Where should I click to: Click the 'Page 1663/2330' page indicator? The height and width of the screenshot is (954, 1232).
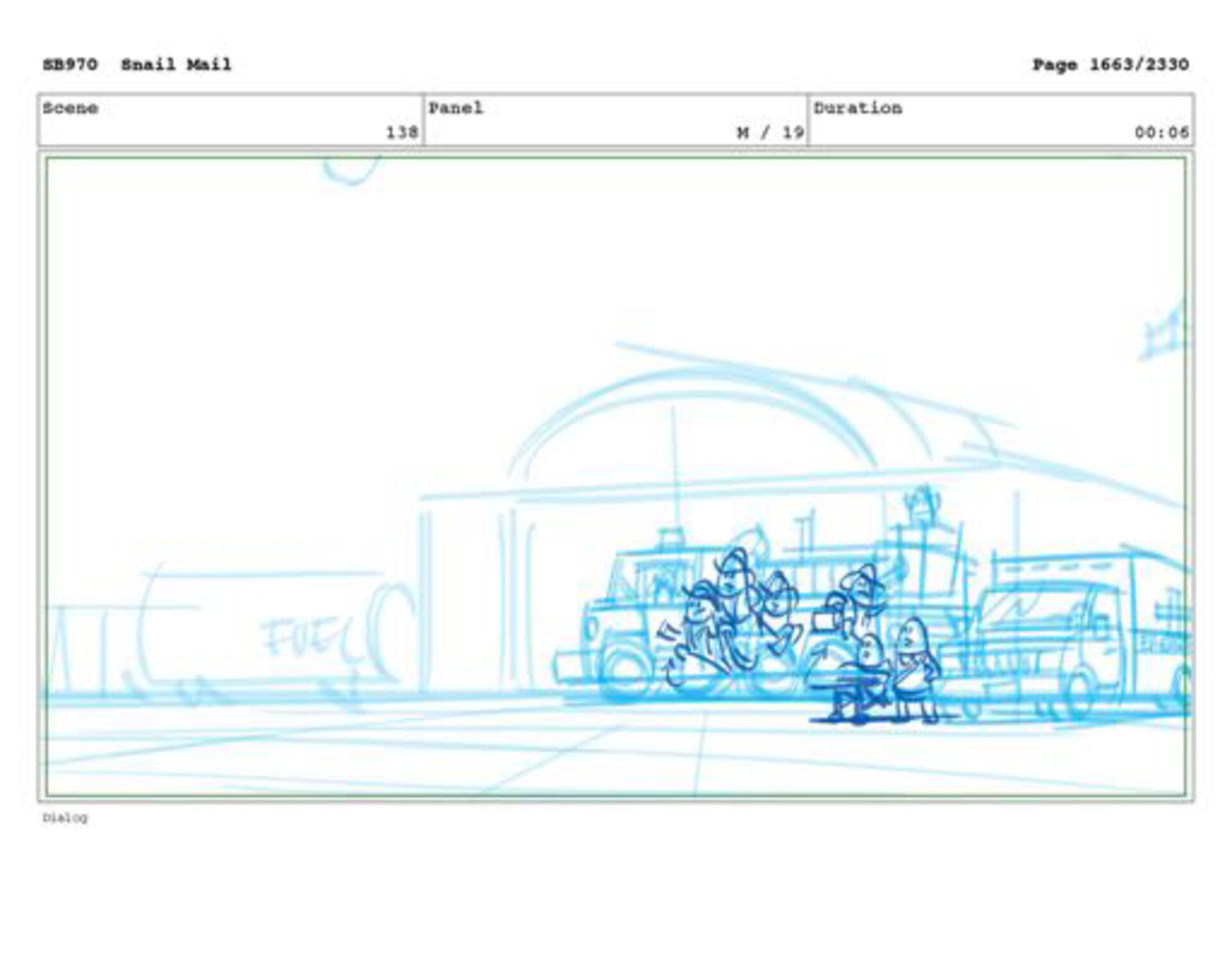[x=1110, y=65]
